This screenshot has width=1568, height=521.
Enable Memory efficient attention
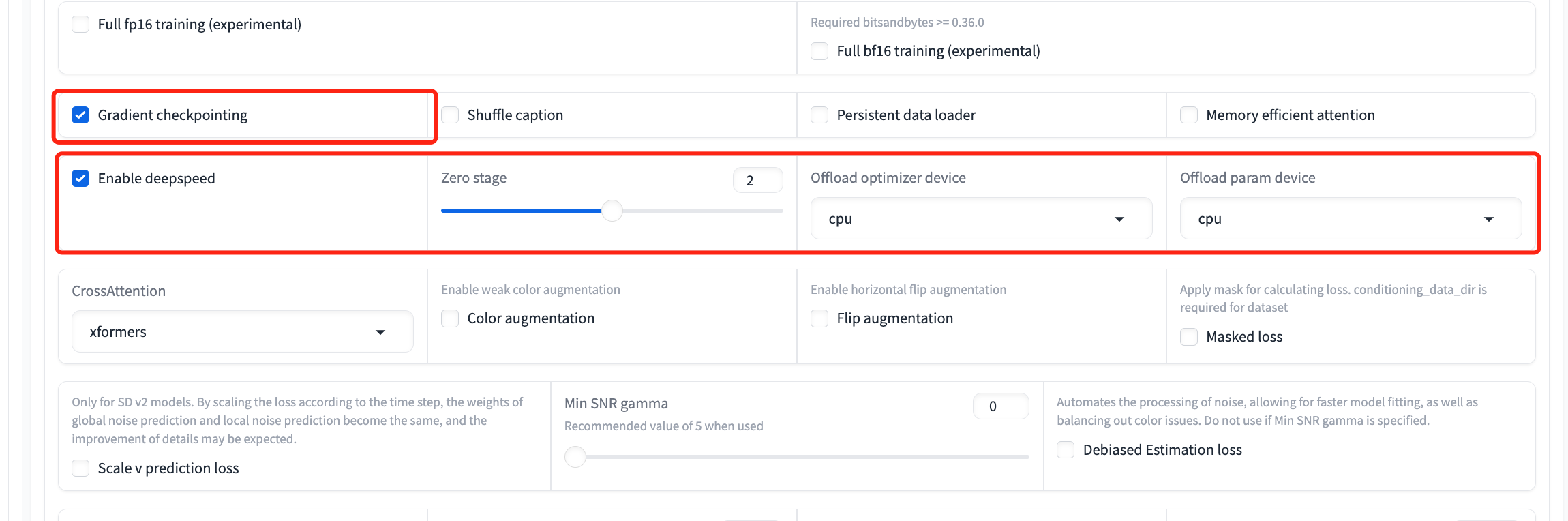(x=1189, y=115)
